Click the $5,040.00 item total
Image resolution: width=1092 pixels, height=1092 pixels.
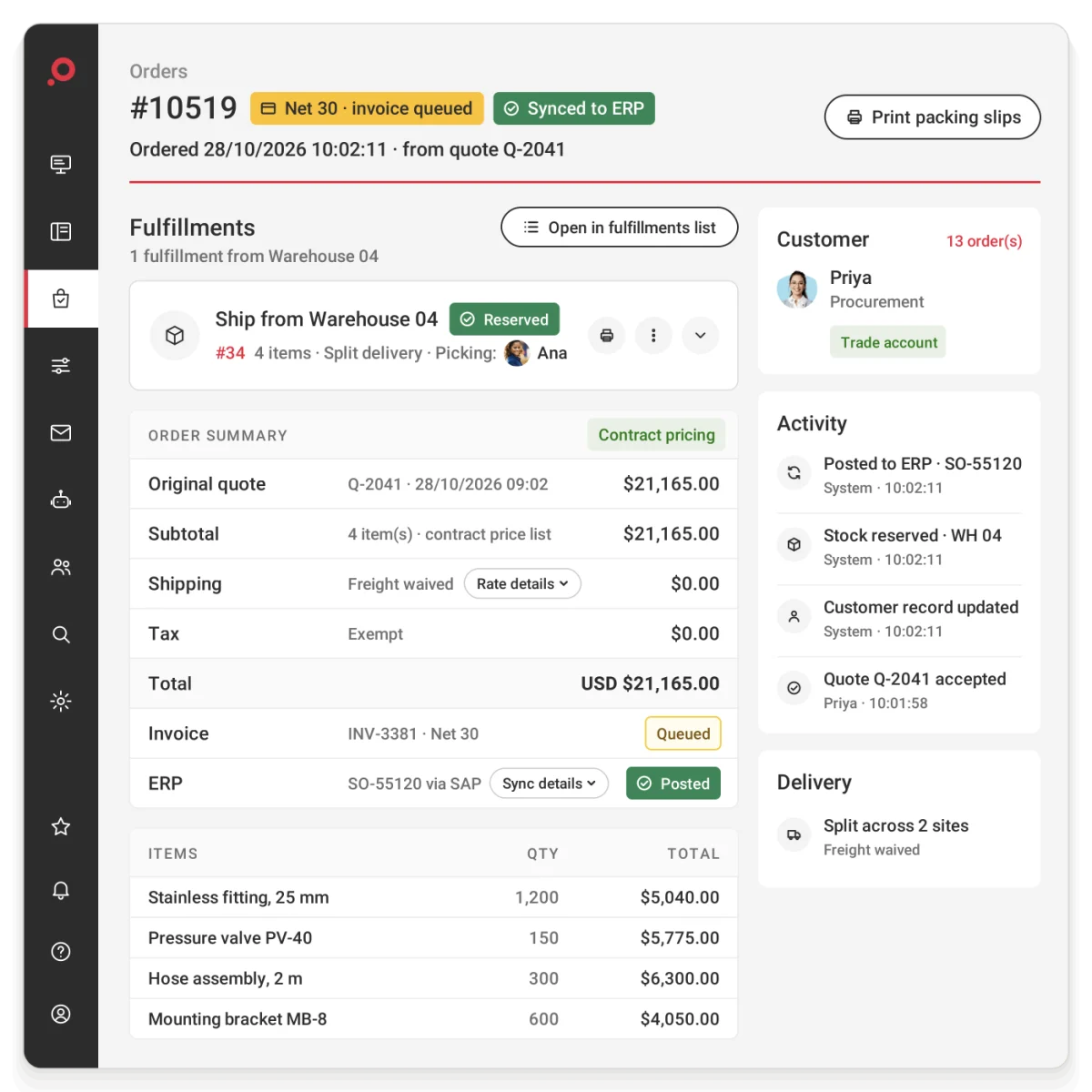click(x=680, y=897)
